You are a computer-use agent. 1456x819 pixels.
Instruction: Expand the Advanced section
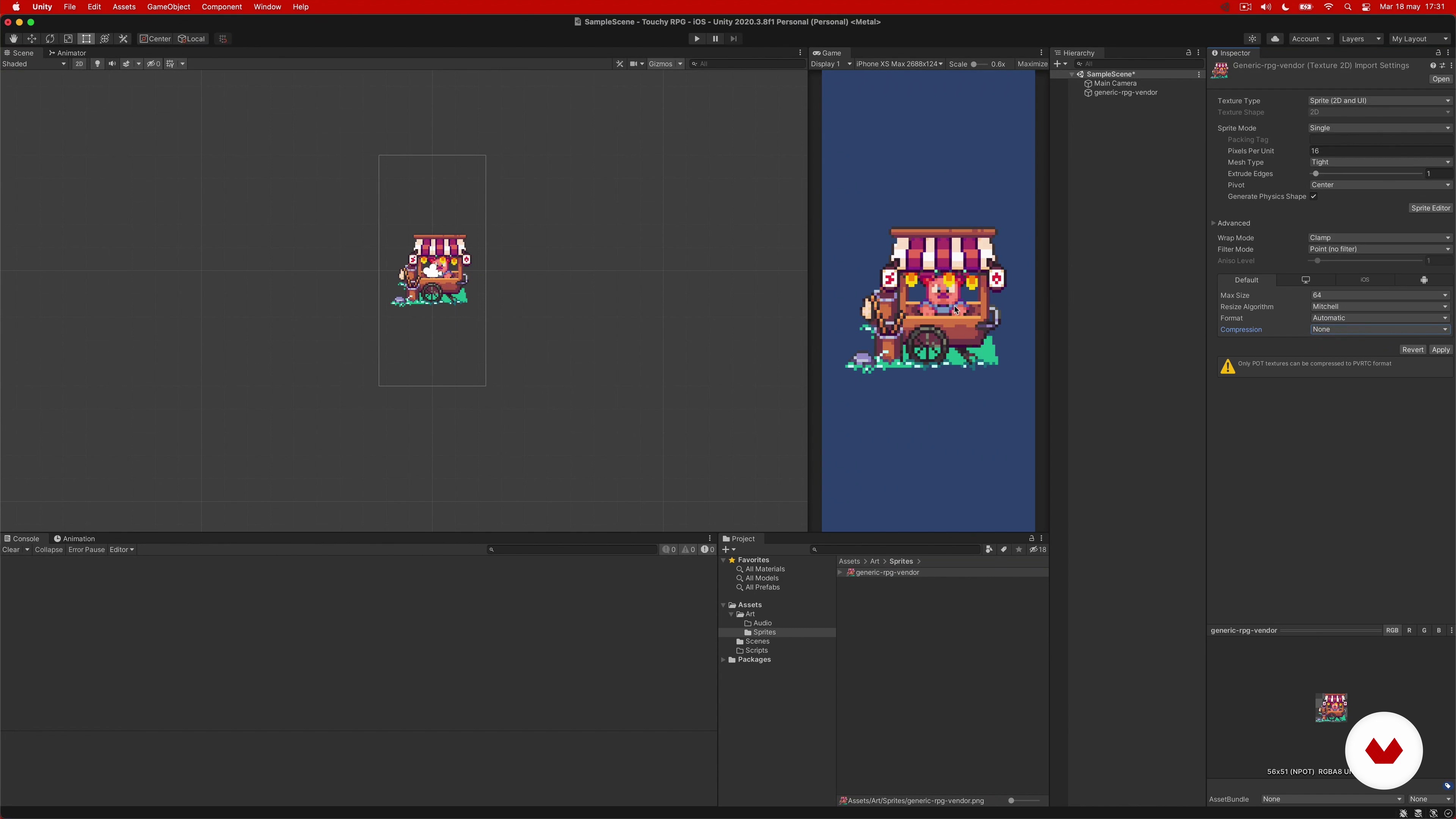(1213, 223)
